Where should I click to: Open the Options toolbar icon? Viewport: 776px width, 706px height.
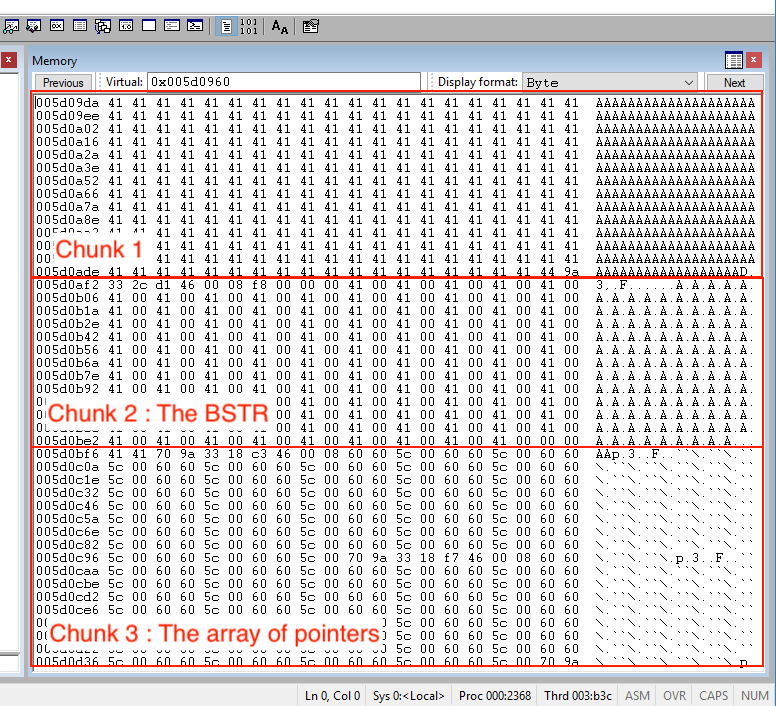click(311, 26)
